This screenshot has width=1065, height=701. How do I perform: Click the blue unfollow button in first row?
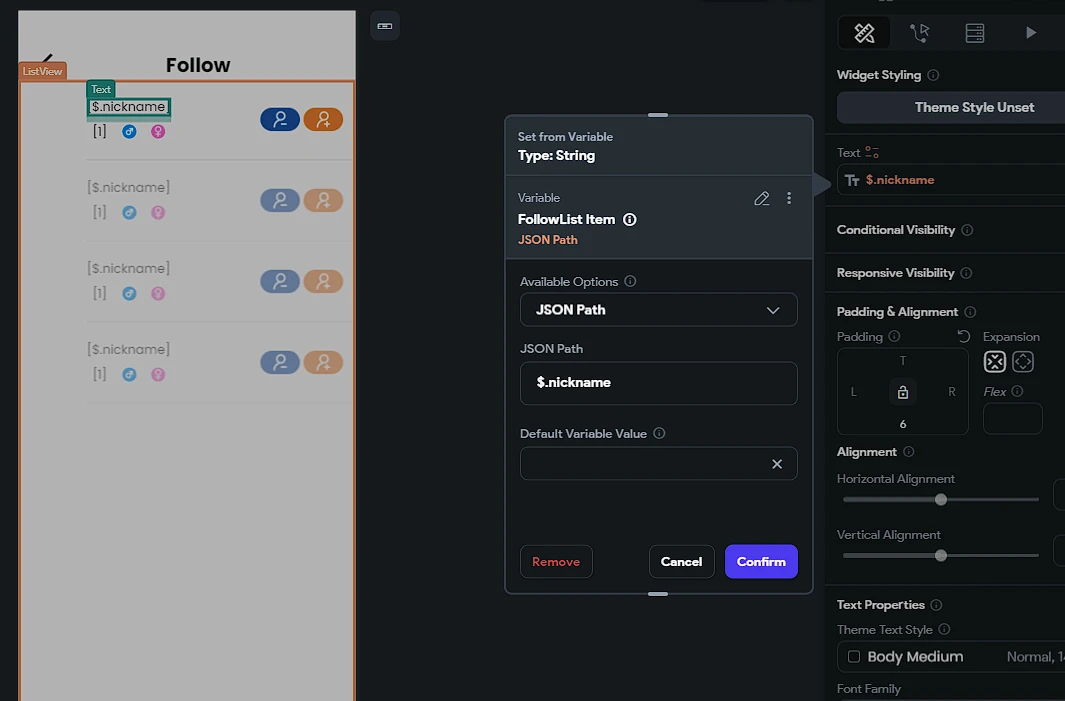280,120
